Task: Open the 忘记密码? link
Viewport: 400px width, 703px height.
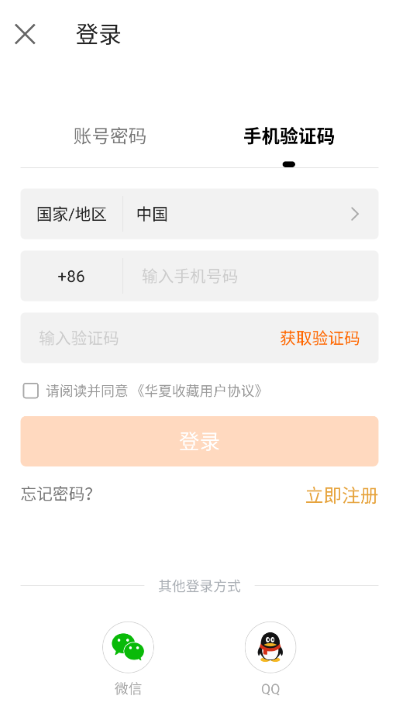Action: (57, 494)
